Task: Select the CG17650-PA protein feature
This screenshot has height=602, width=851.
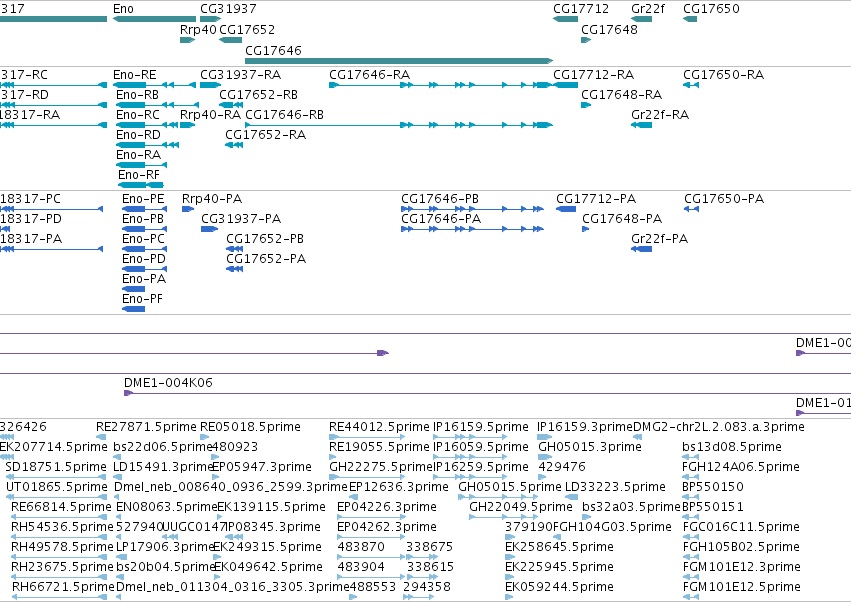Action: (691, 209)
